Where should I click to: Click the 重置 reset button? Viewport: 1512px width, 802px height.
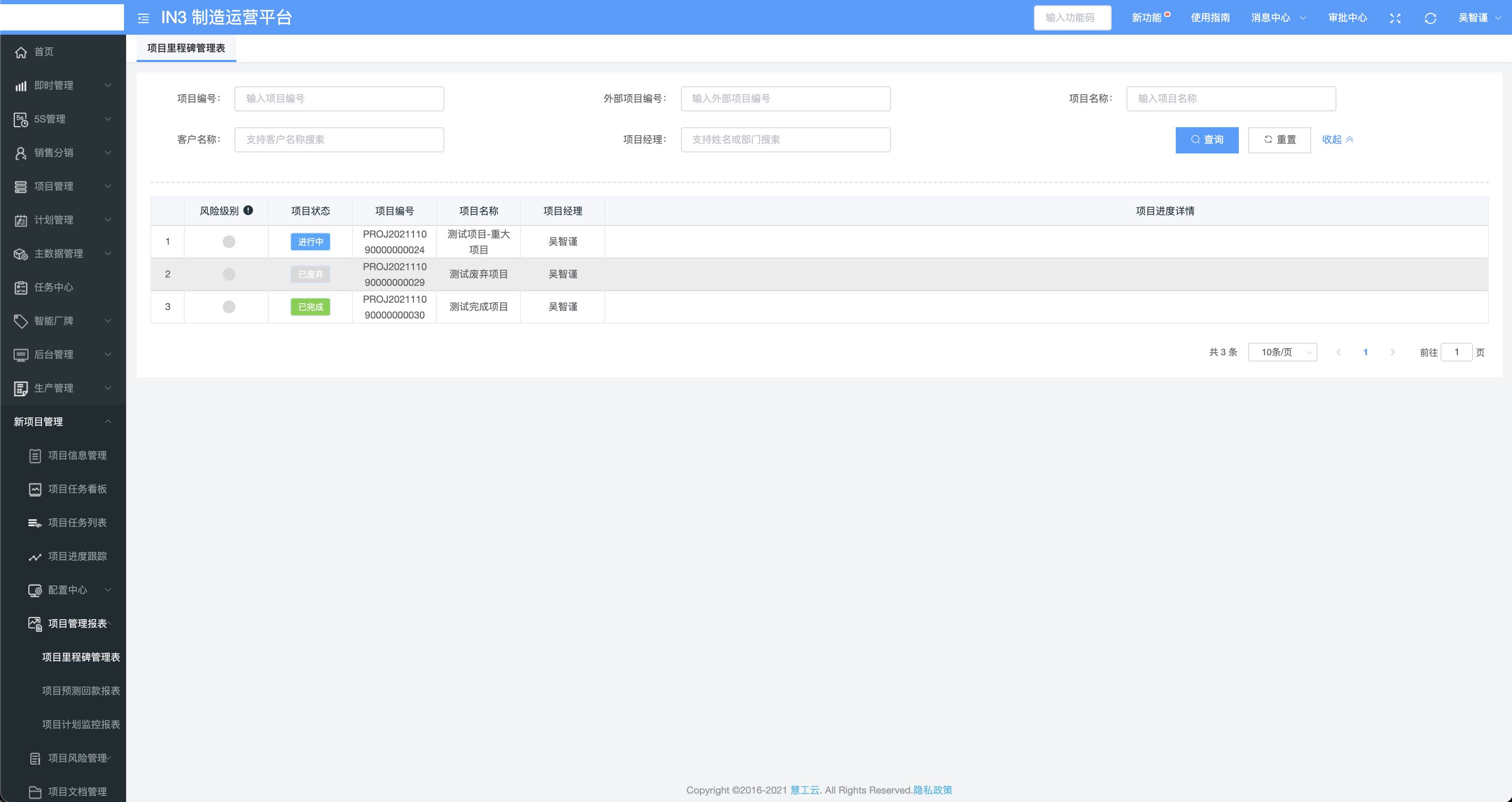coord(1279,140)
